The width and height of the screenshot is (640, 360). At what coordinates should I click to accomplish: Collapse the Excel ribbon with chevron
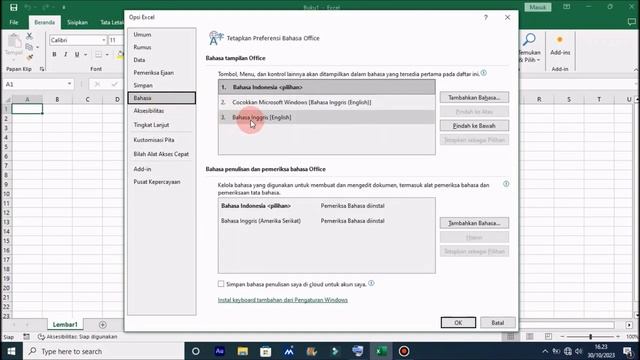pos(636,70)
